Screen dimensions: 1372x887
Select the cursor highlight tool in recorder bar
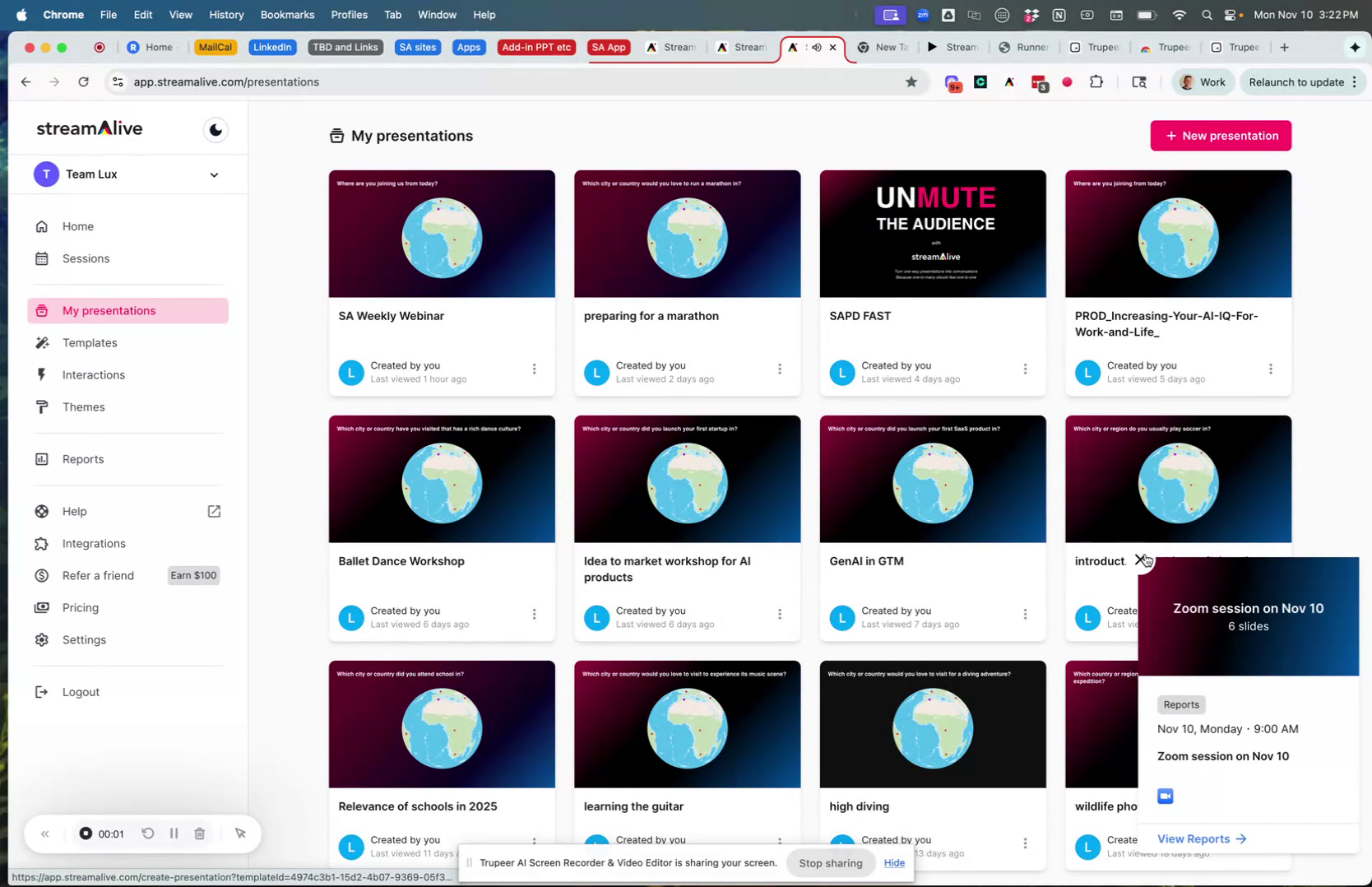pos(240,834)
